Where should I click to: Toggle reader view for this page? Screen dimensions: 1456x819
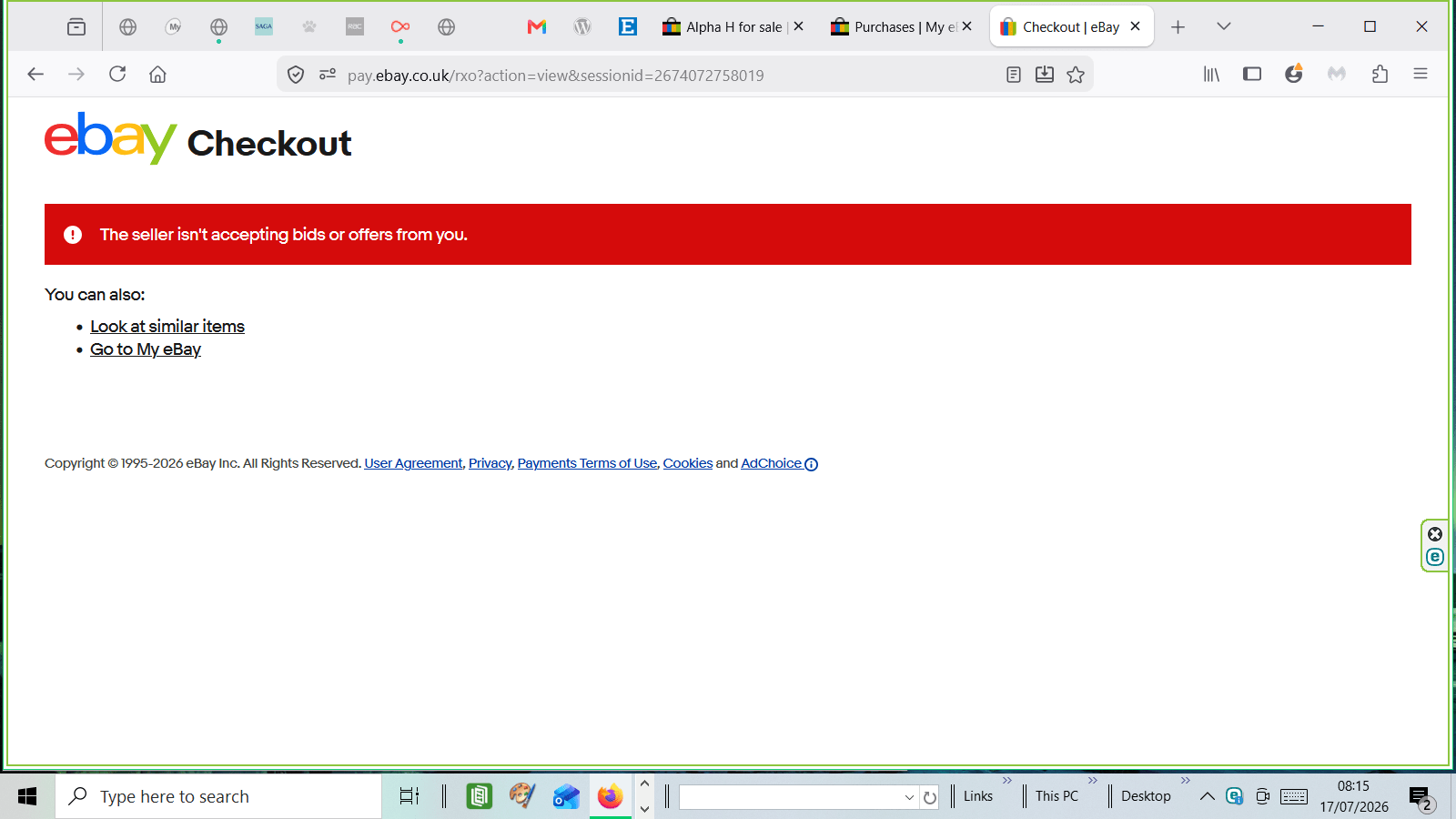pos(1014,75)
